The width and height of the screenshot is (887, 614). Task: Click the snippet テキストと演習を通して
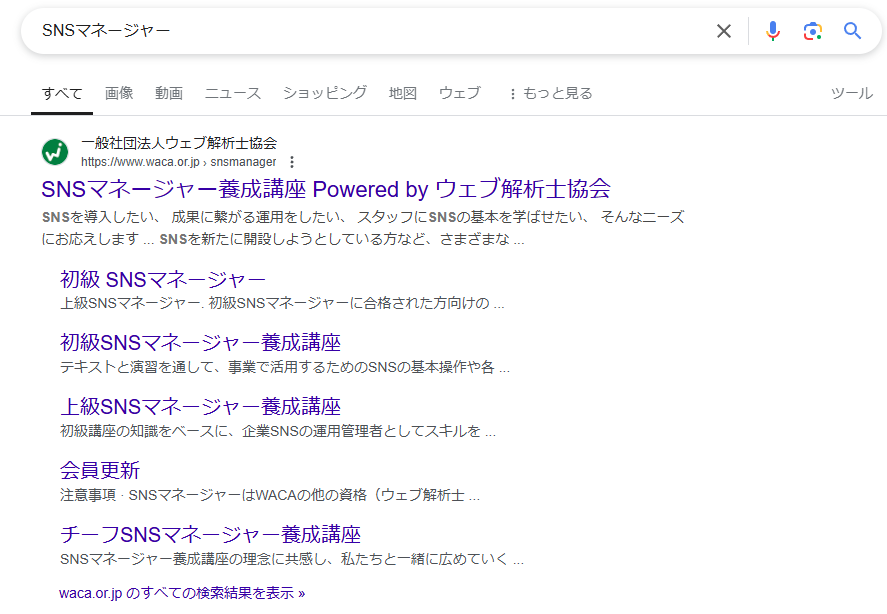coord(285,367)
